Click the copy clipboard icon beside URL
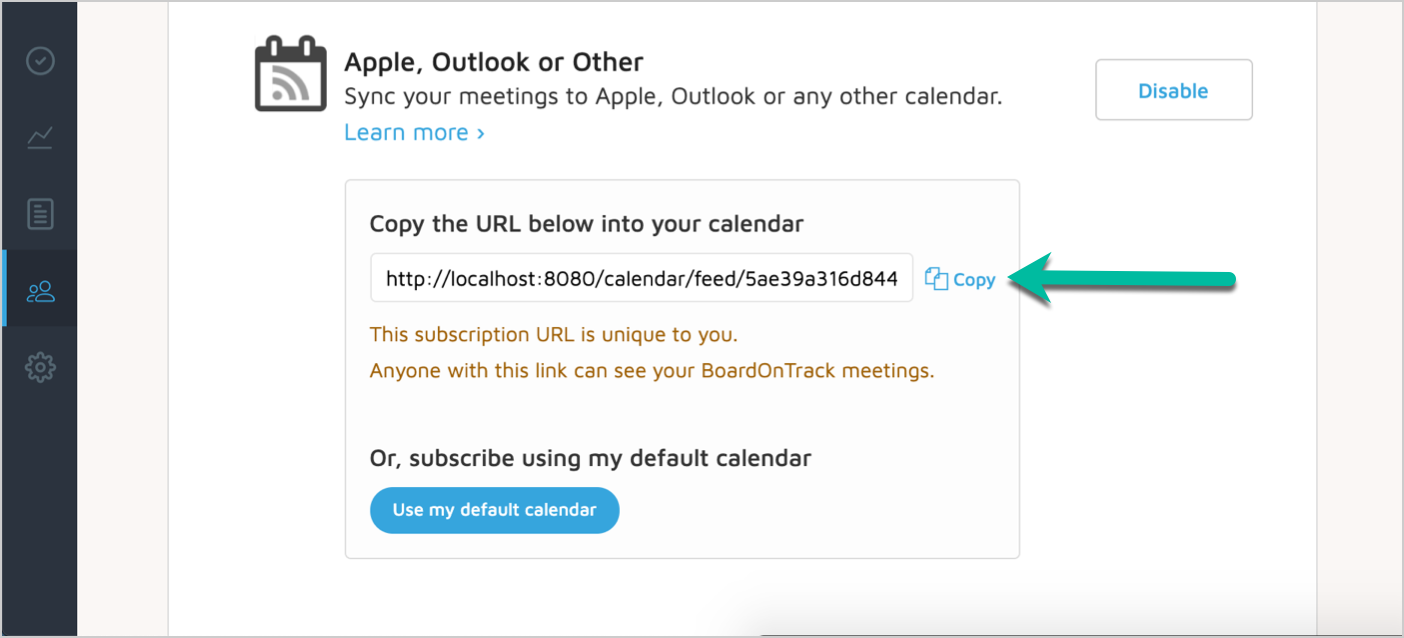This screenshot has width=1404, height=638. click(936, 280)
